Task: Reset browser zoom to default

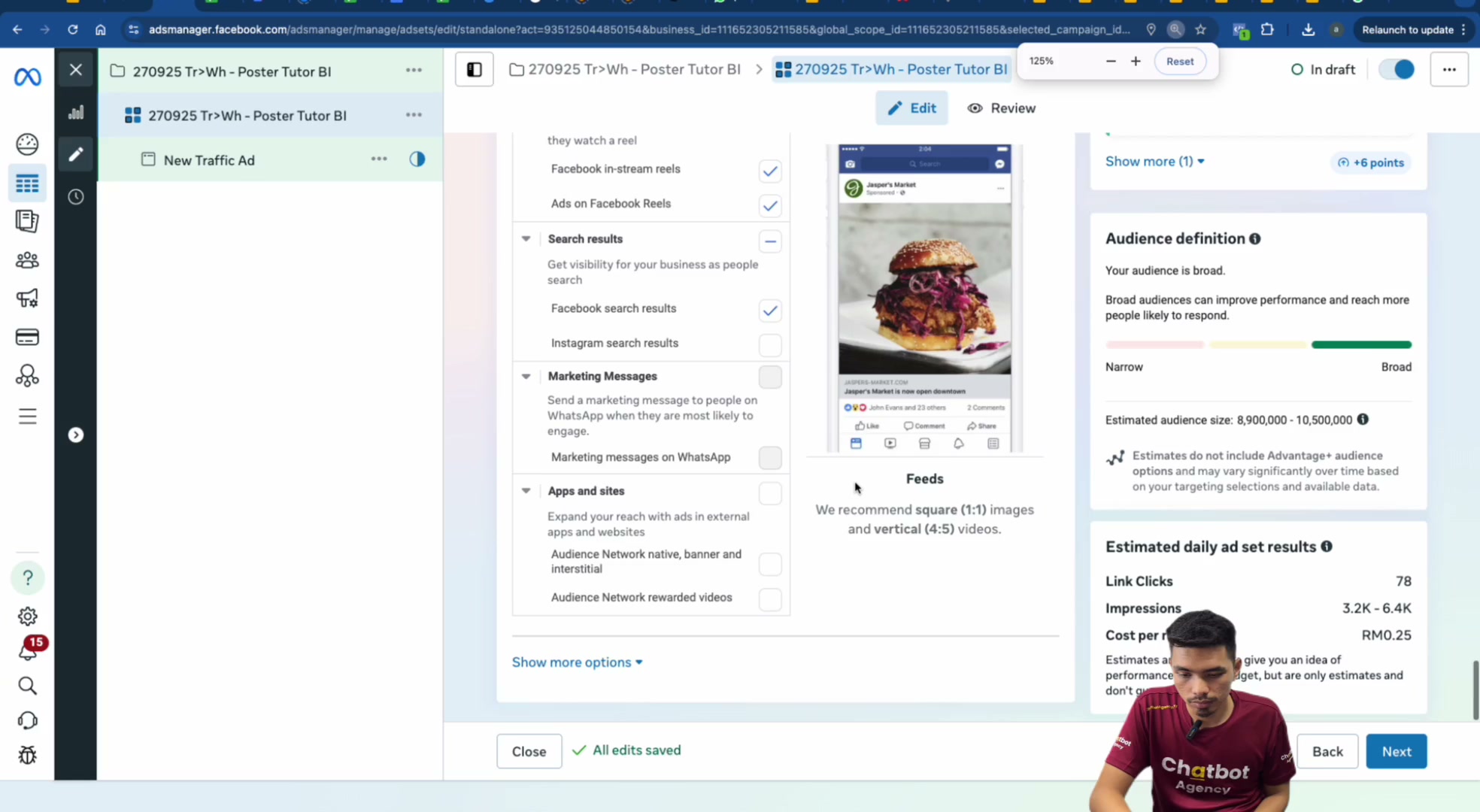Action: pyautogui.click(x=1179, y=62)
